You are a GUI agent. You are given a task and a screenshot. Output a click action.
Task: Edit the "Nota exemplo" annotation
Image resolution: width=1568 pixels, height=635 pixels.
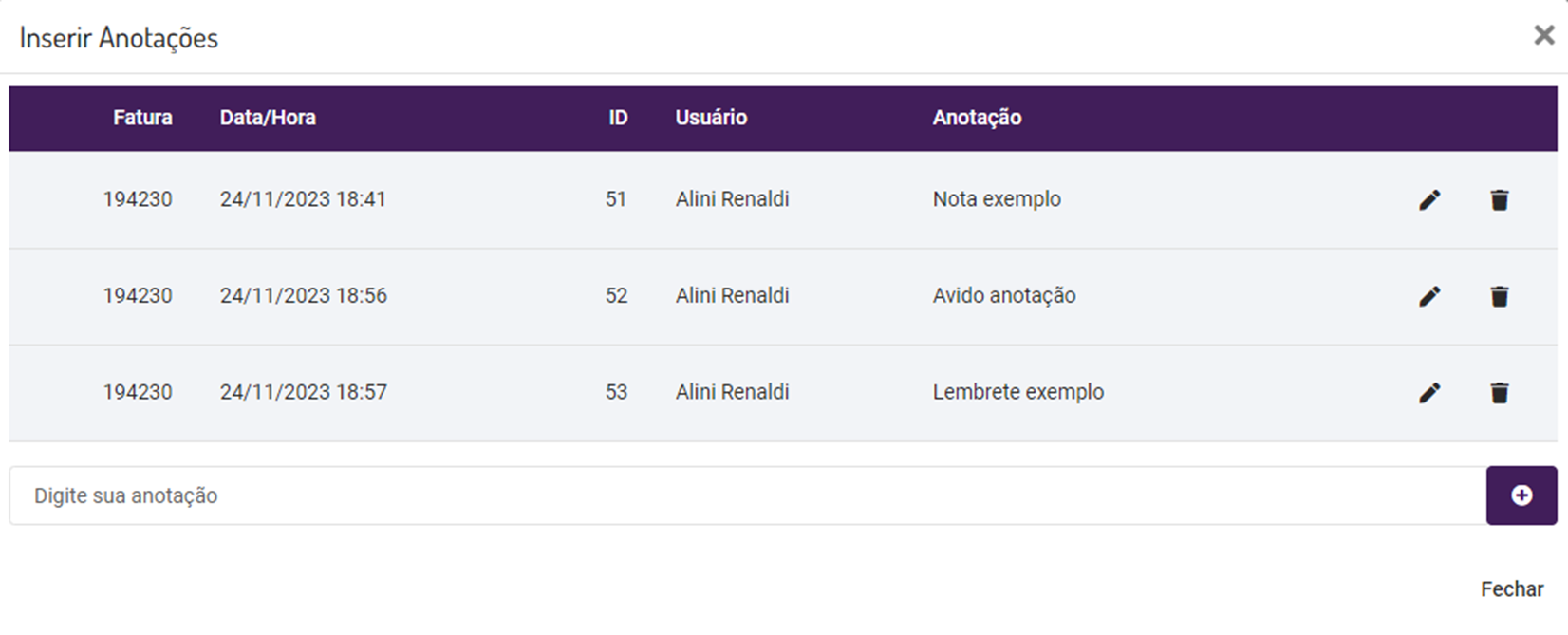(x=1429, y=200)
